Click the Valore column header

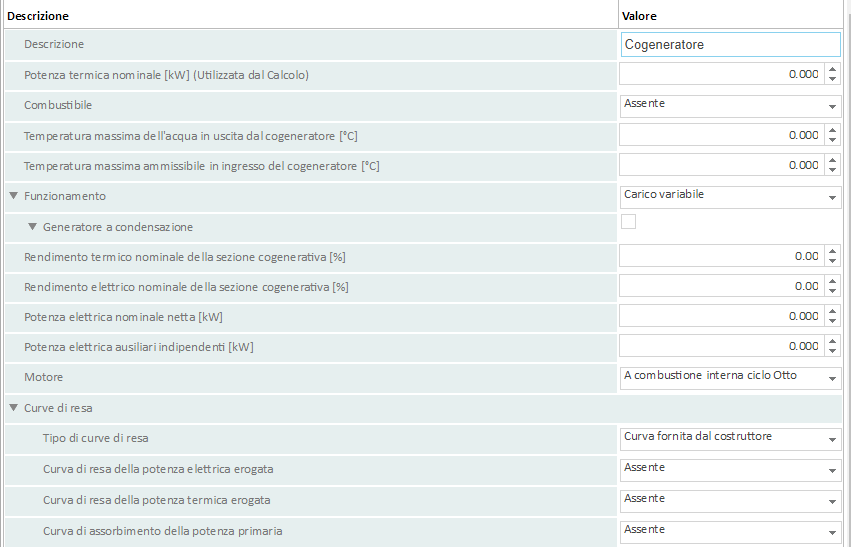click(639, 16)
